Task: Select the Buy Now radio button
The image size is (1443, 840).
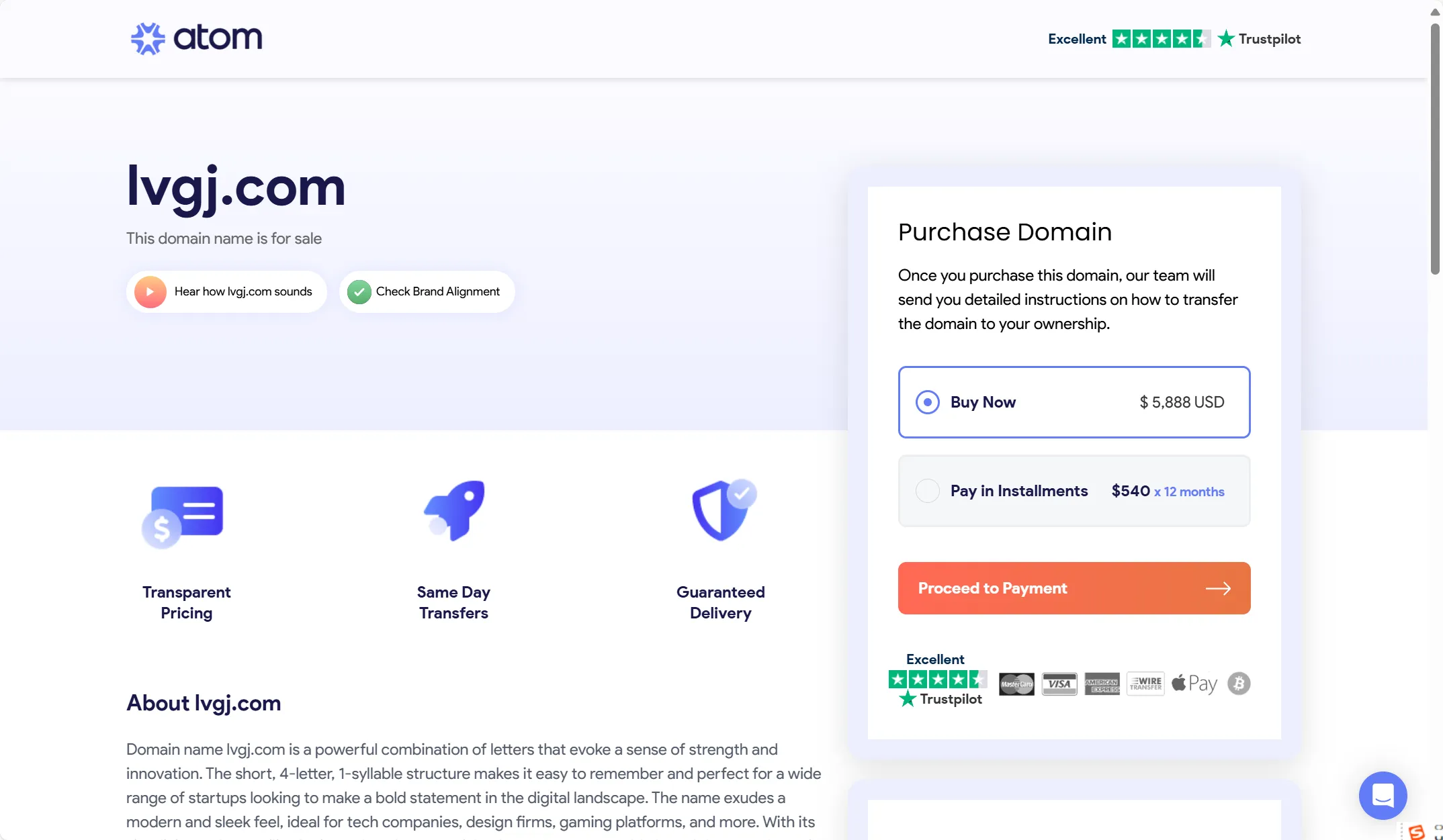Action: 926,401
